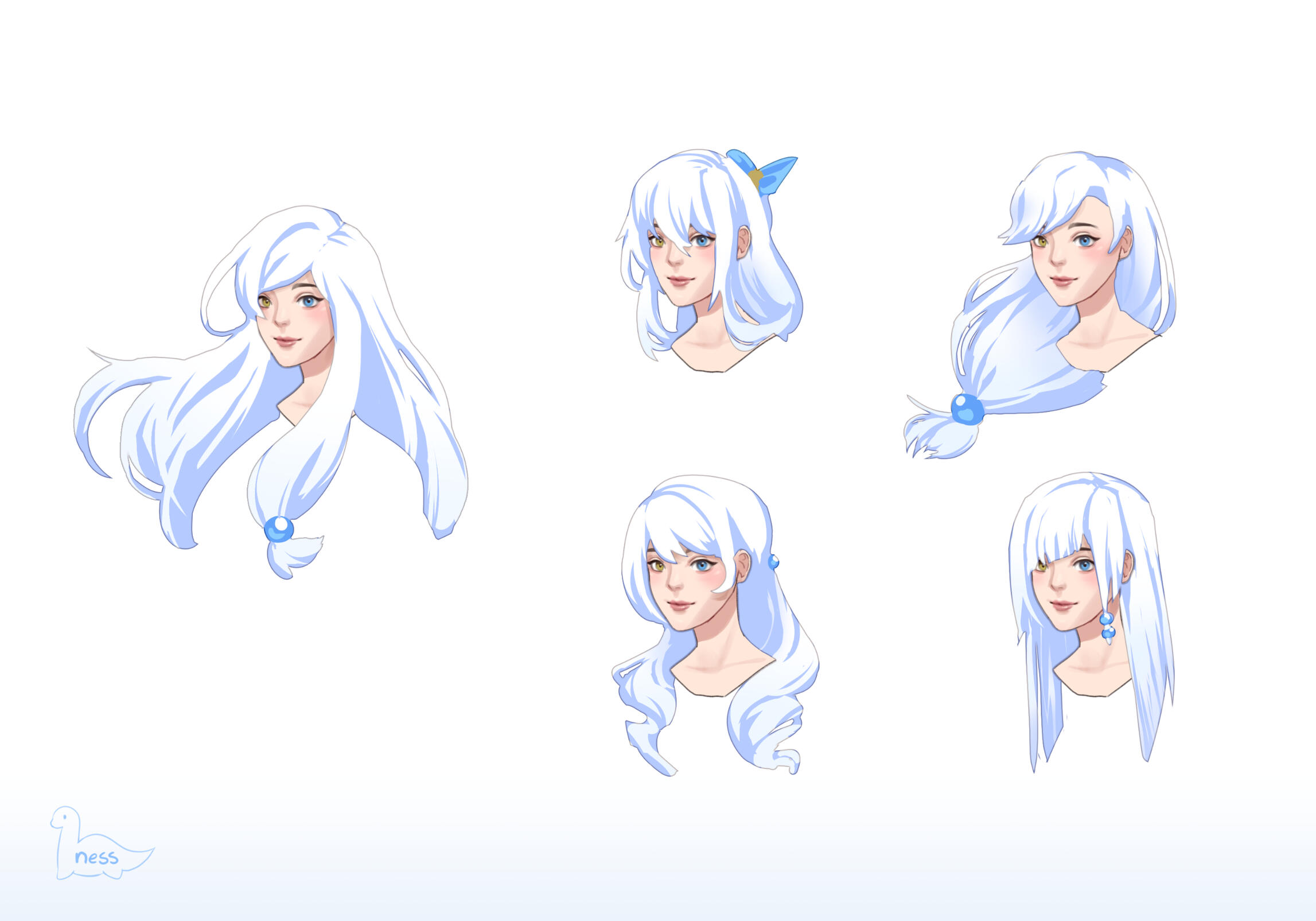Toggle the blue eye of the straight-bangs portrait
This screenshot has height=921, width=1316.
click(1084, 565)
